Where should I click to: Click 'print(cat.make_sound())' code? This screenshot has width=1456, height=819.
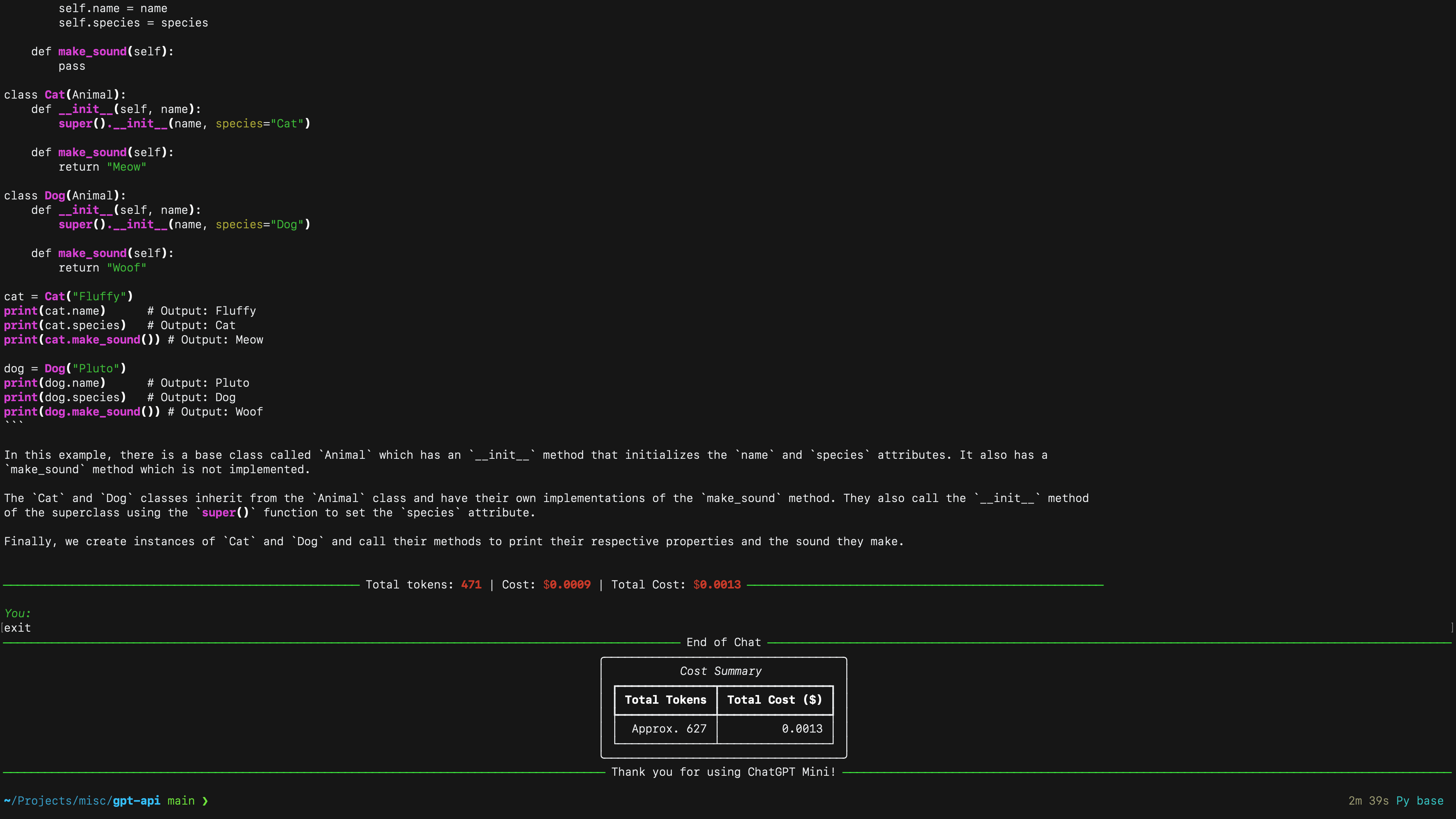(82, 340)
